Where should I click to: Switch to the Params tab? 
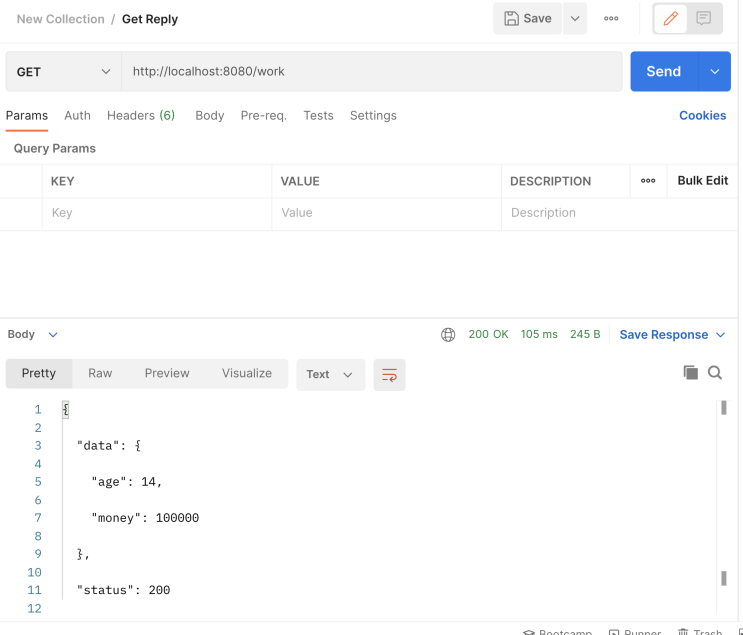(27, 116)
